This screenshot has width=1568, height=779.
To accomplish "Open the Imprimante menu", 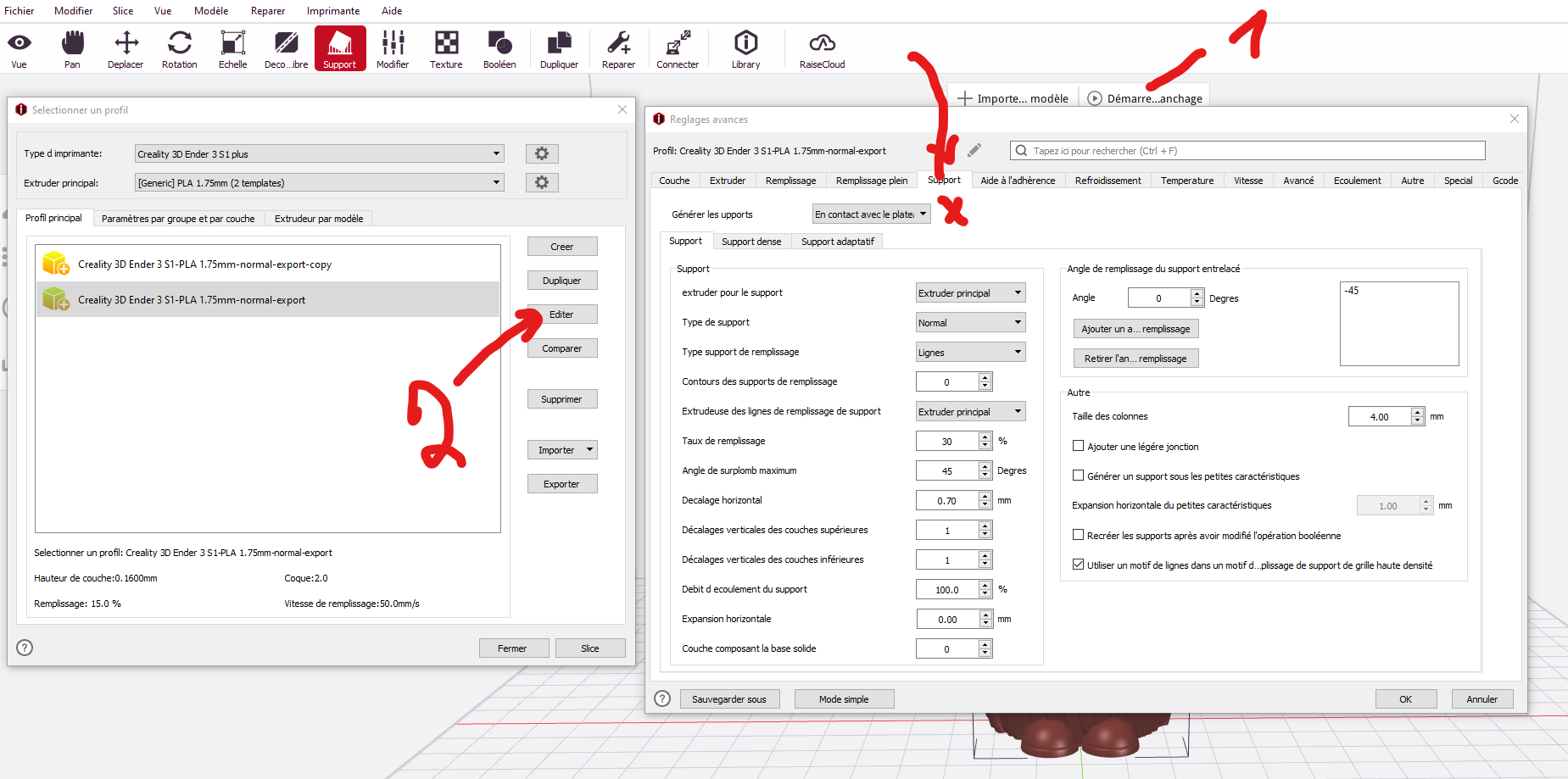I will tap(333, 11).
